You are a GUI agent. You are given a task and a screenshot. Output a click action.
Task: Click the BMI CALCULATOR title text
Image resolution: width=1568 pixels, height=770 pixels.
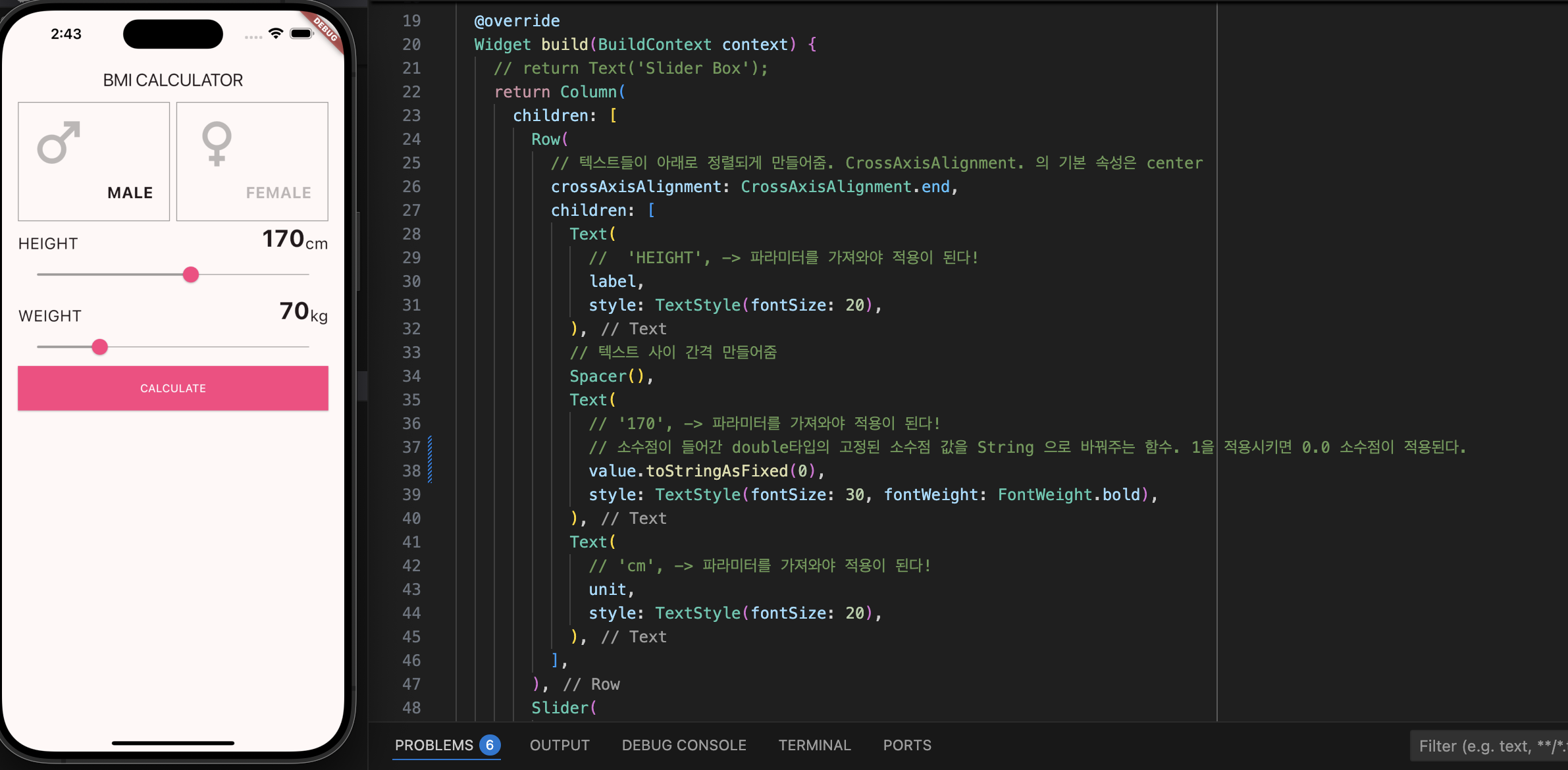pos(173,80)
